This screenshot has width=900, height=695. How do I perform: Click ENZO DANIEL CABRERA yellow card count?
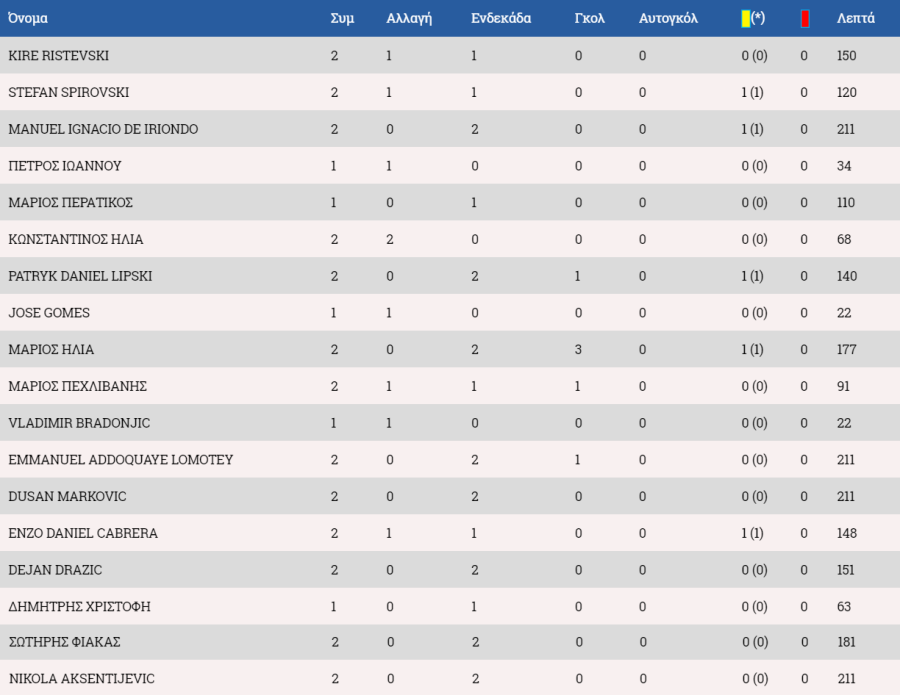752,533
